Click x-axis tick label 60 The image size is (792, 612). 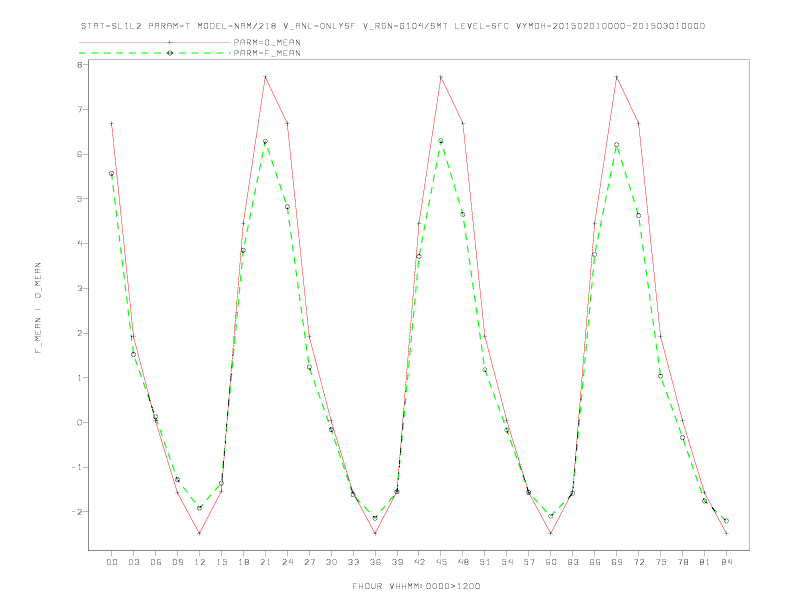(x=551, y=562)
